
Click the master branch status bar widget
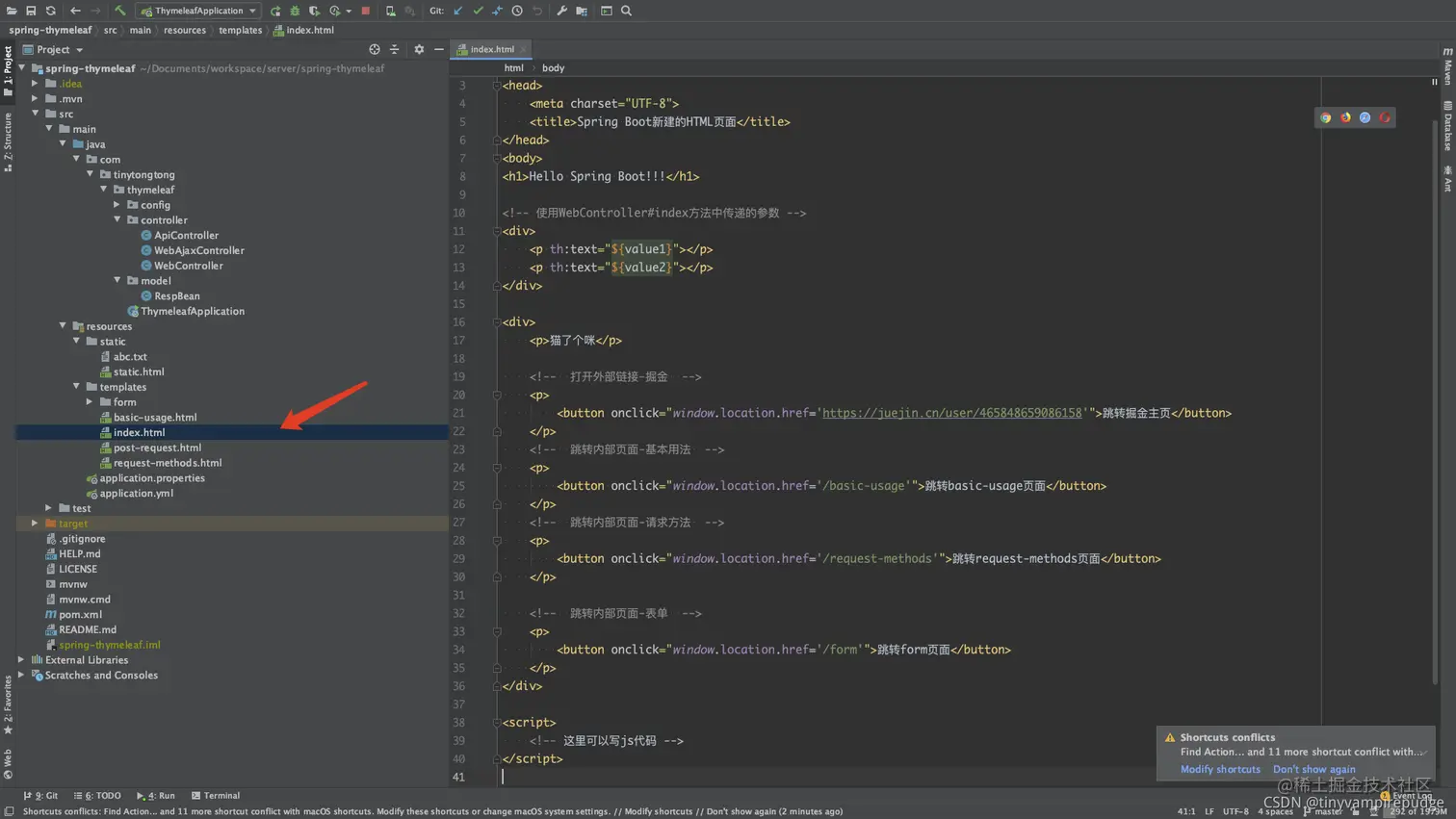(x=1323, y=811)
